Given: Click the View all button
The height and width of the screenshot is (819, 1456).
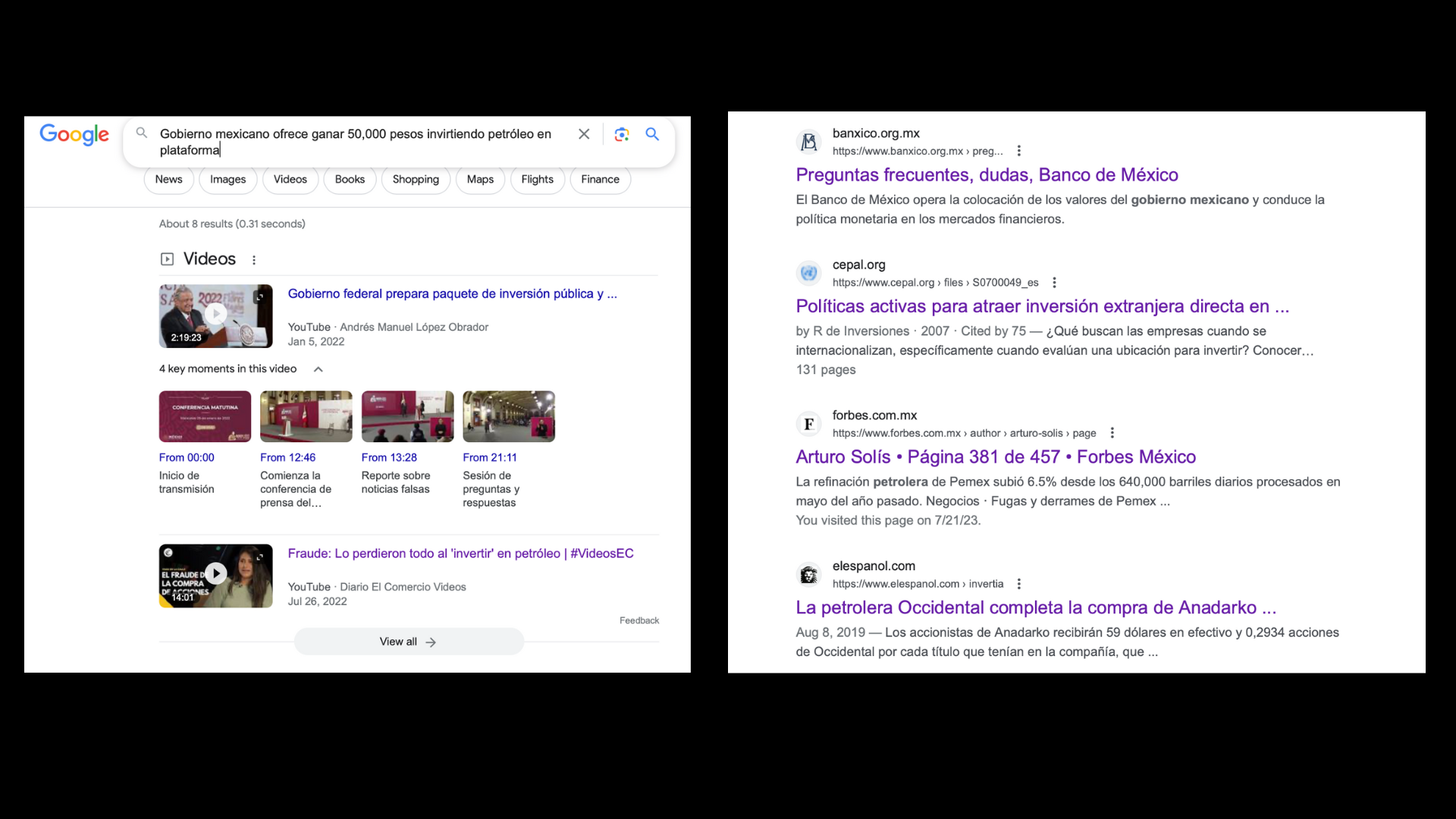Looking at the screenshot, I should point(409,642).
